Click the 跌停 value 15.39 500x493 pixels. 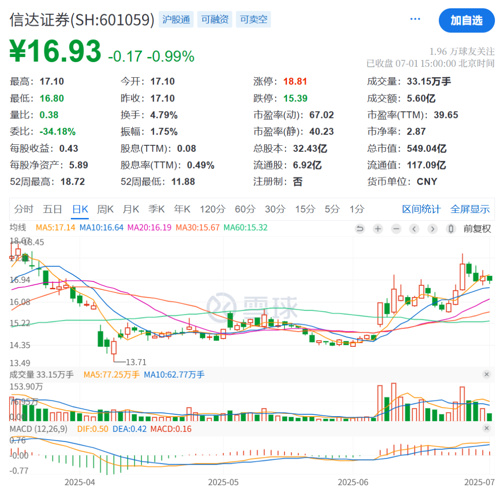(x=295, y=98)
